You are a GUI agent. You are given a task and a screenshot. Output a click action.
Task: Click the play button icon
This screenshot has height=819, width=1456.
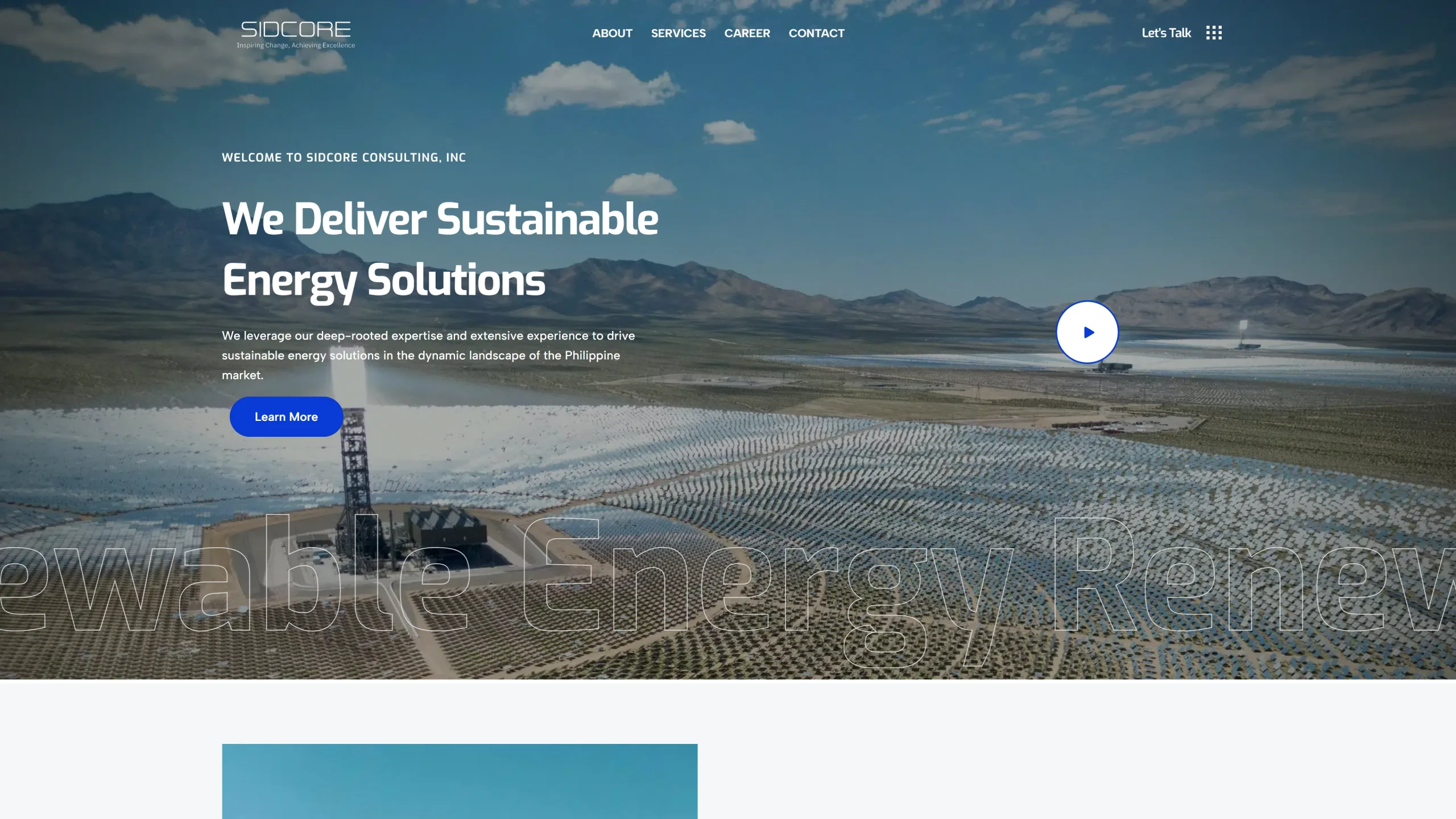[x=1087, y=332]
